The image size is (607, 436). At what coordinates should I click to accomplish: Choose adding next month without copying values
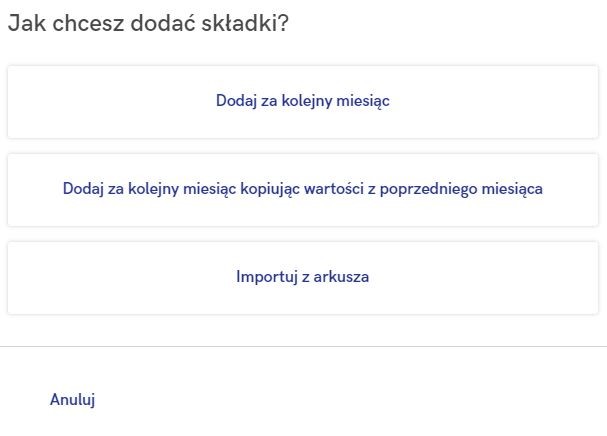pos(303,102)
